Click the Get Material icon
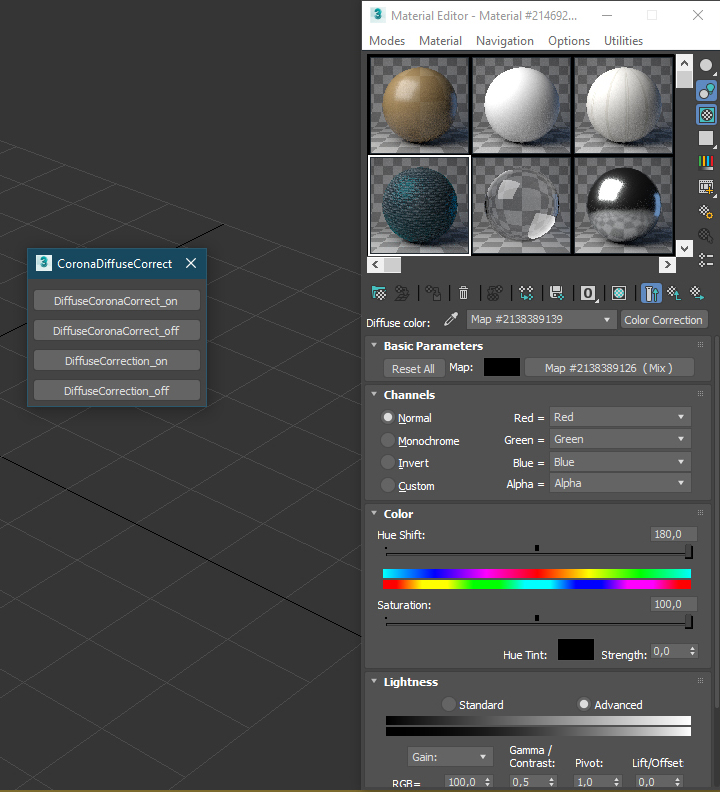Image resolution: width=720 pixels, height=792 pixels. tap(378, 293)
